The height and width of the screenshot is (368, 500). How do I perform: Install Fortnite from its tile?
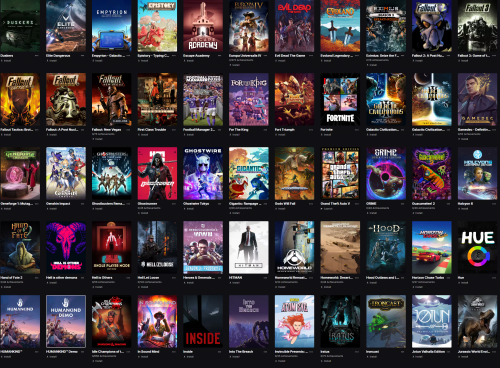tap(327, 135)
